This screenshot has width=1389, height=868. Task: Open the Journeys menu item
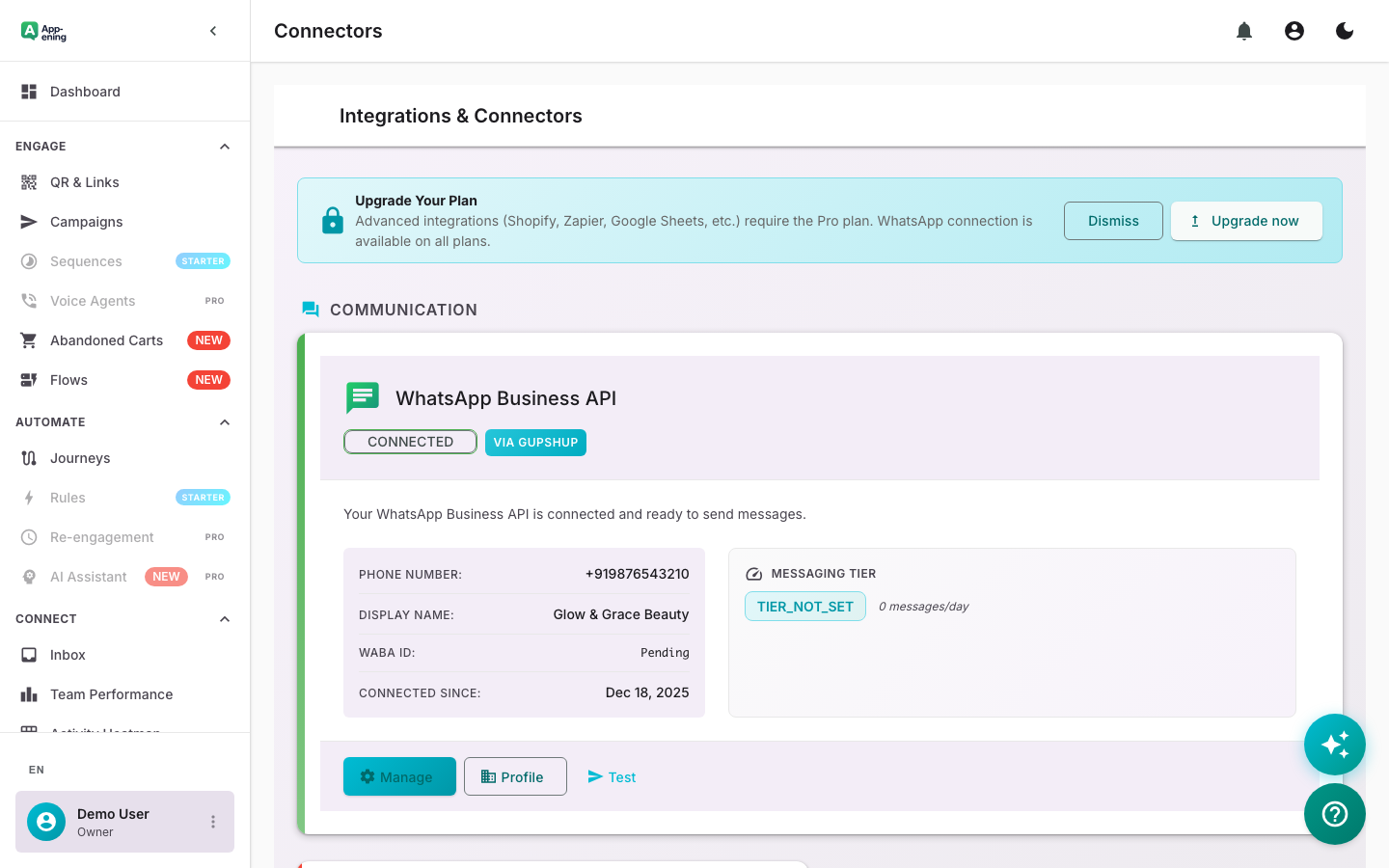(80, 457)
